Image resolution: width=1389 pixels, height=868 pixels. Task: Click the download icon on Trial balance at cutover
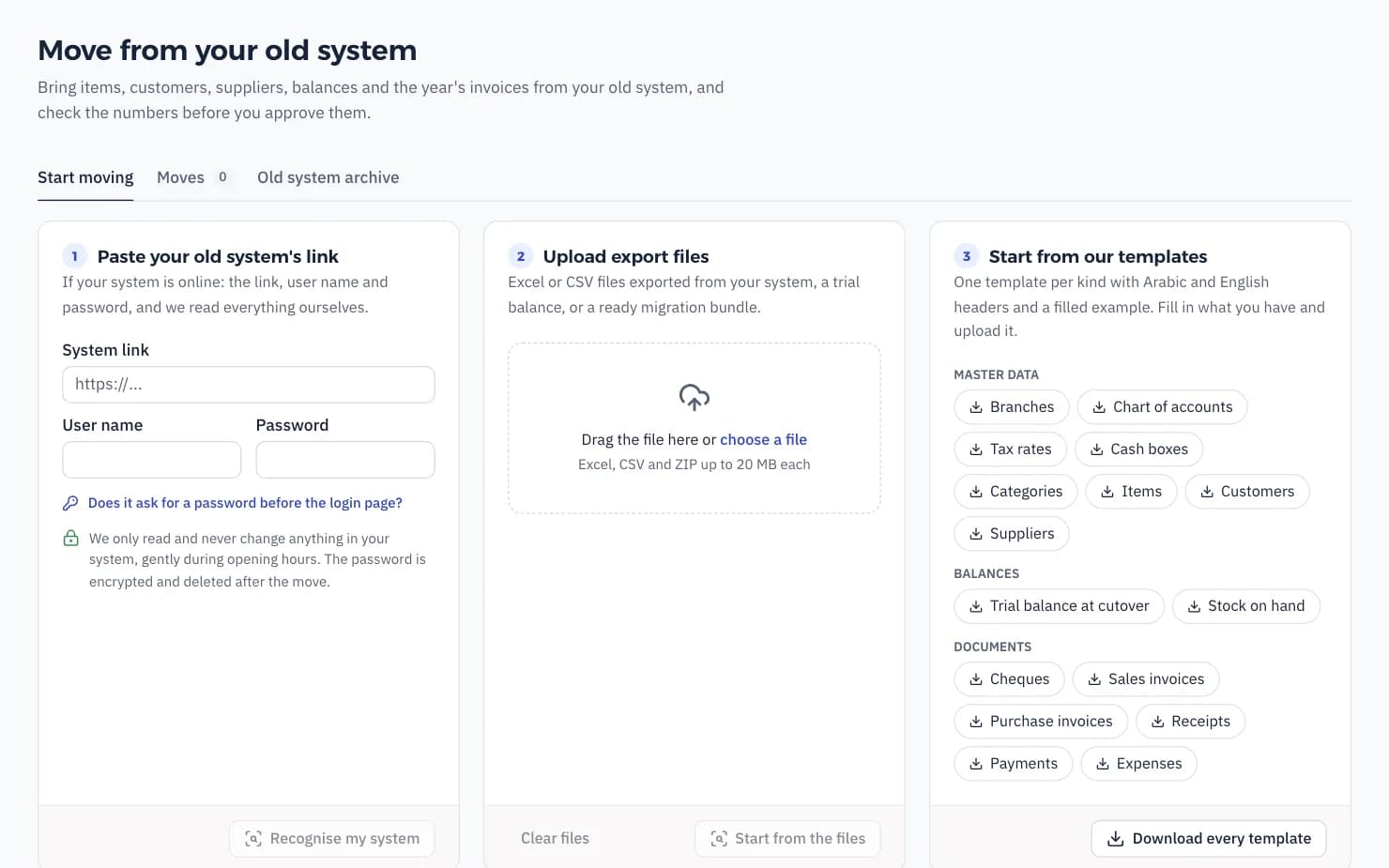click(976, 606)
